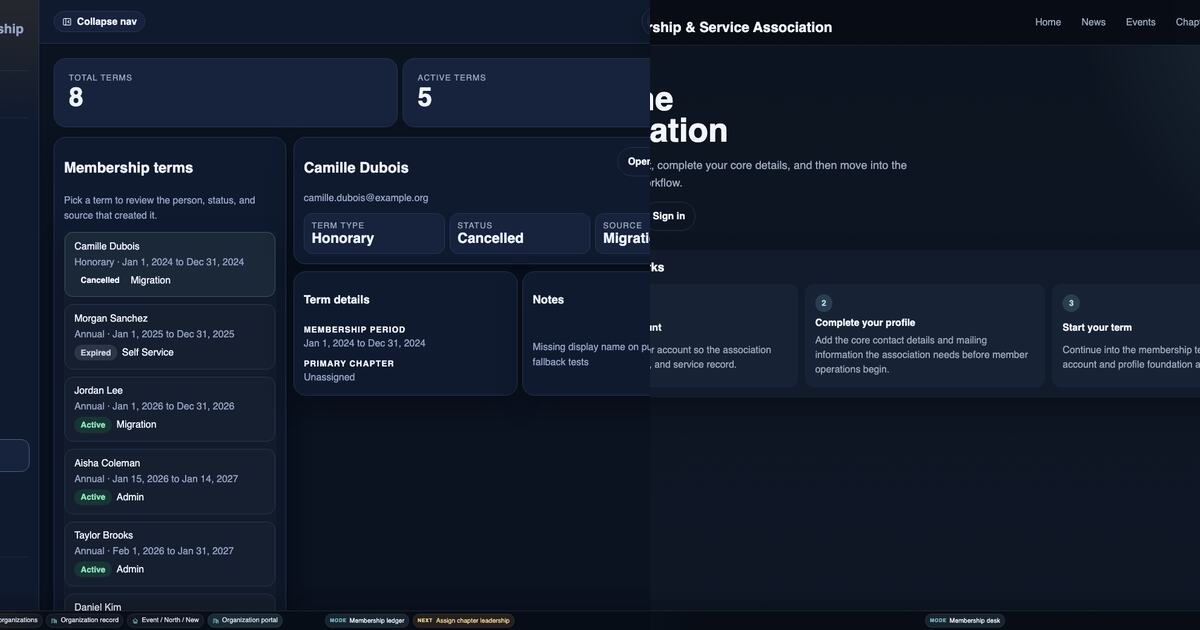Select the Taylor Brooks membership term row
Screen dimensions: 1200x630
click(x=169, y=554)
